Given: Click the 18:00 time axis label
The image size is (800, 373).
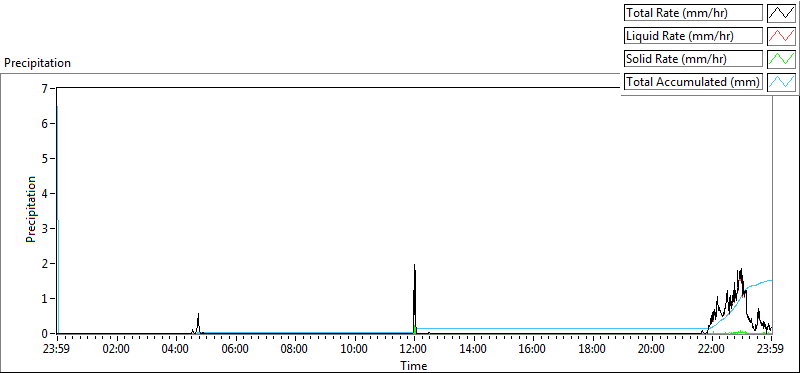Looking at the screenshot, I should click(x=593, y=350).
